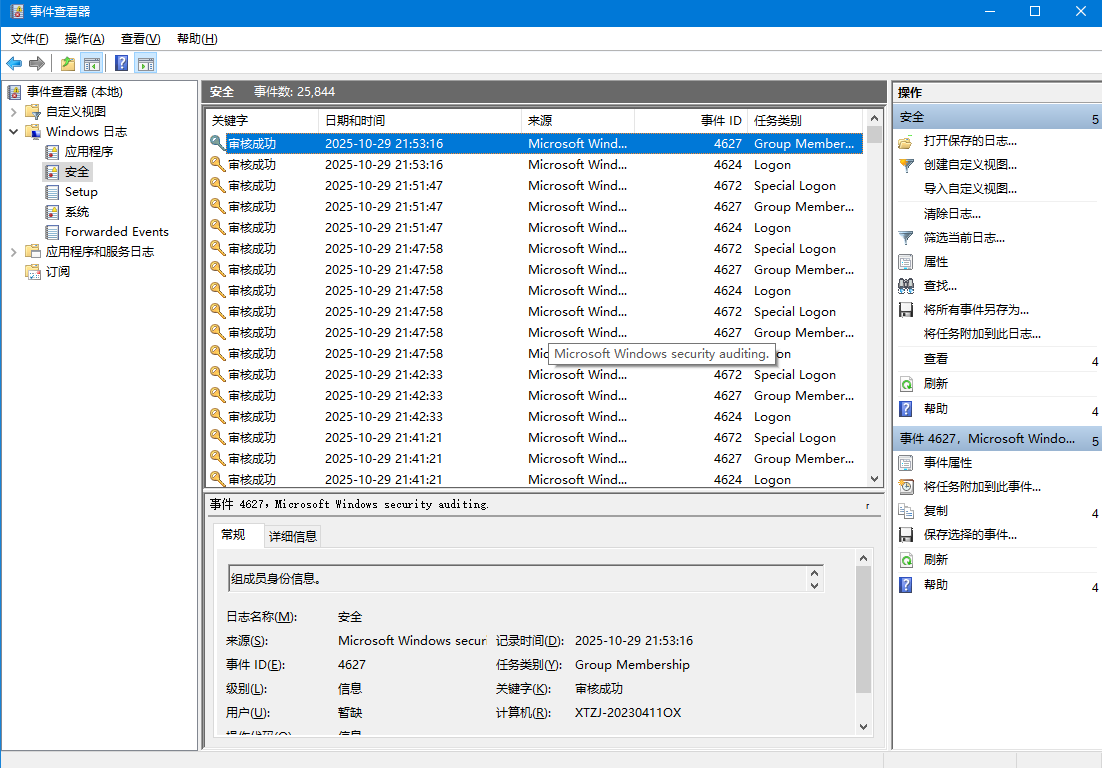Toggle the show/hide console tree toolbar button
The width and height of the screenshot is (1102, 768).
(x=92, y=64)
